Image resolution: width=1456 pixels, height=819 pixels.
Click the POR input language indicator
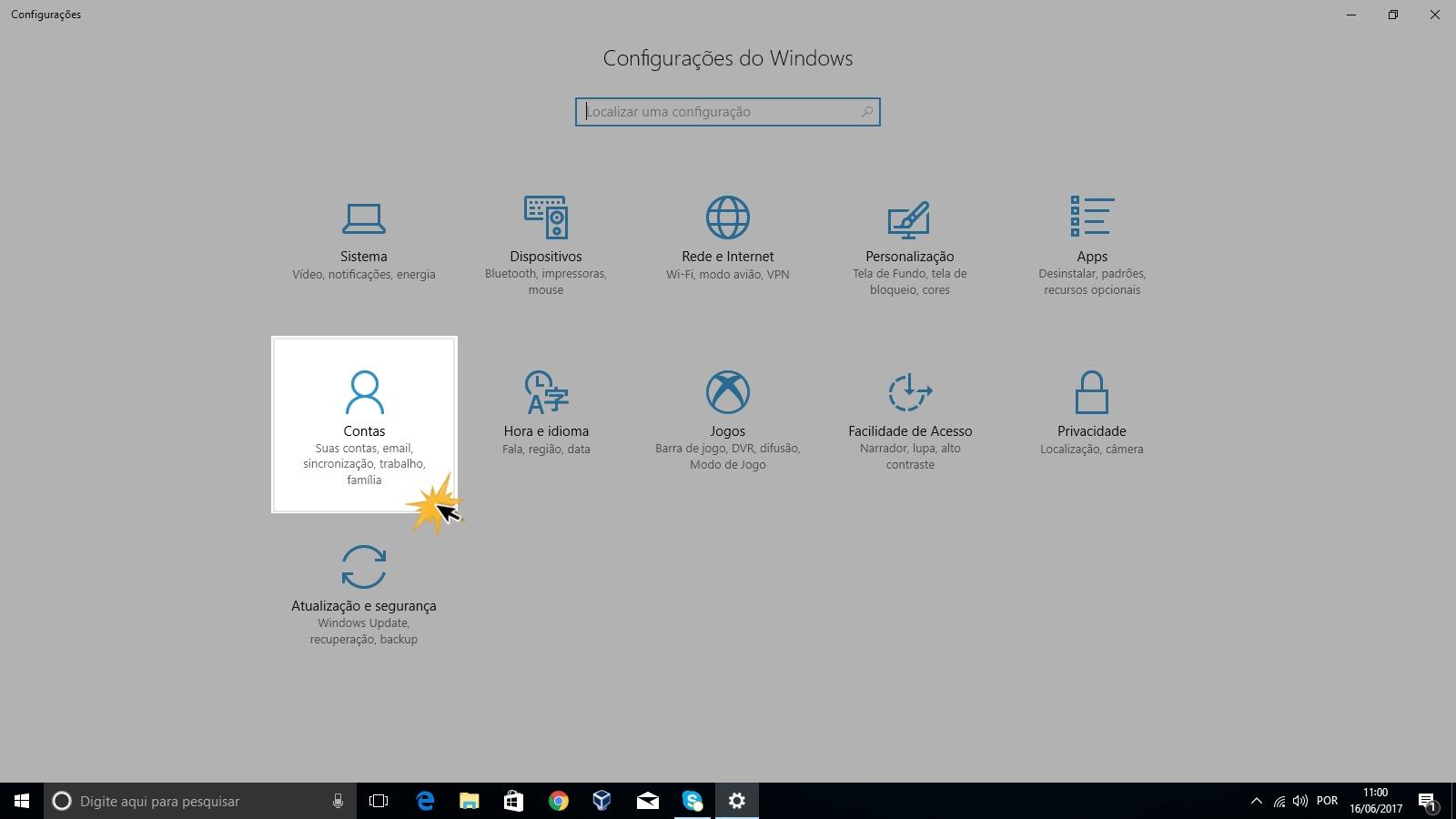[1328, 801]
